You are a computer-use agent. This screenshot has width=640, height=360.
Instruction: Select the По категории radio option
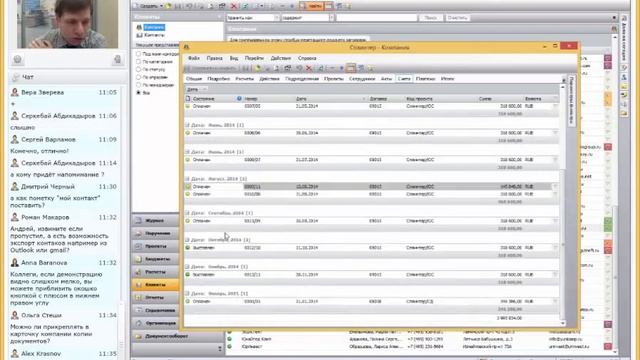coord(139,62)
